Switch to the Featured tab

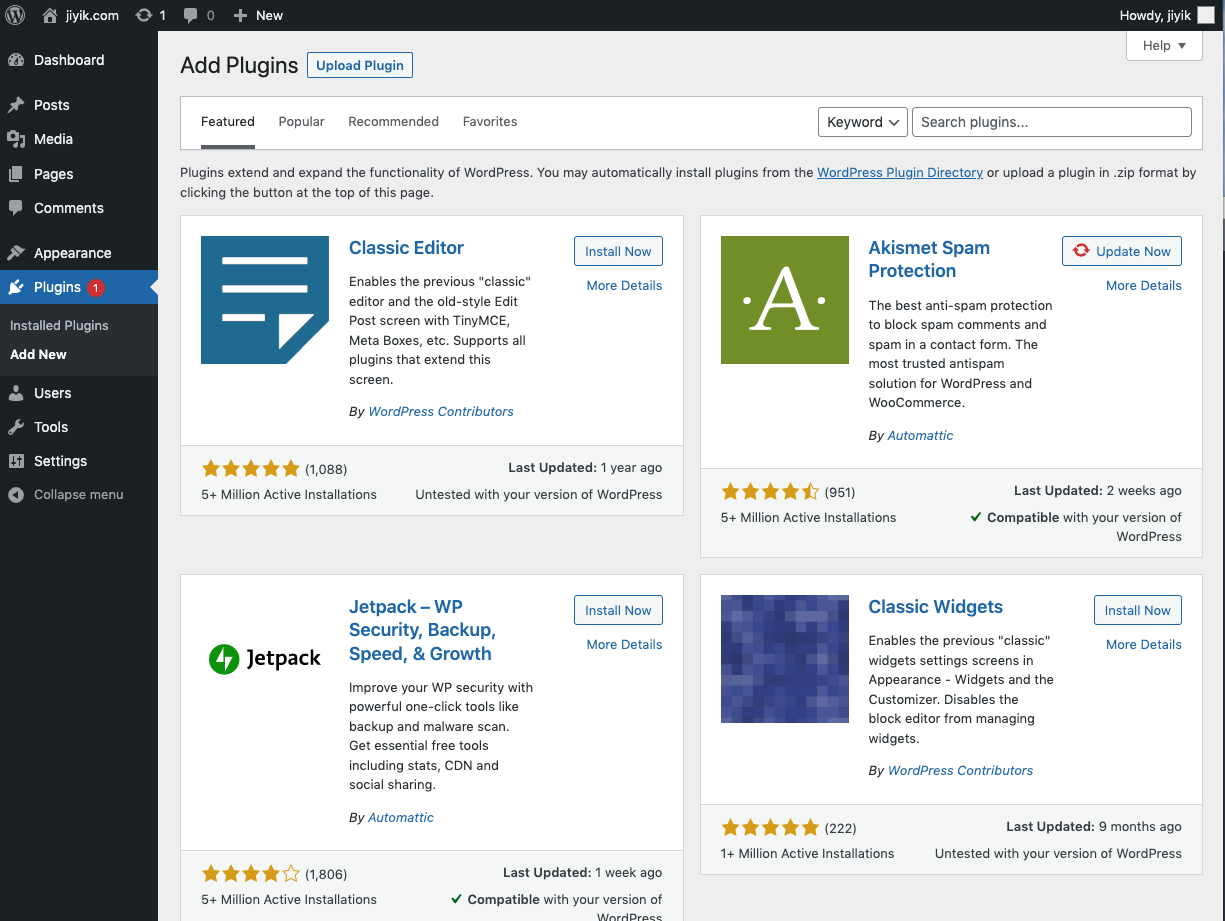pos(228,121)
